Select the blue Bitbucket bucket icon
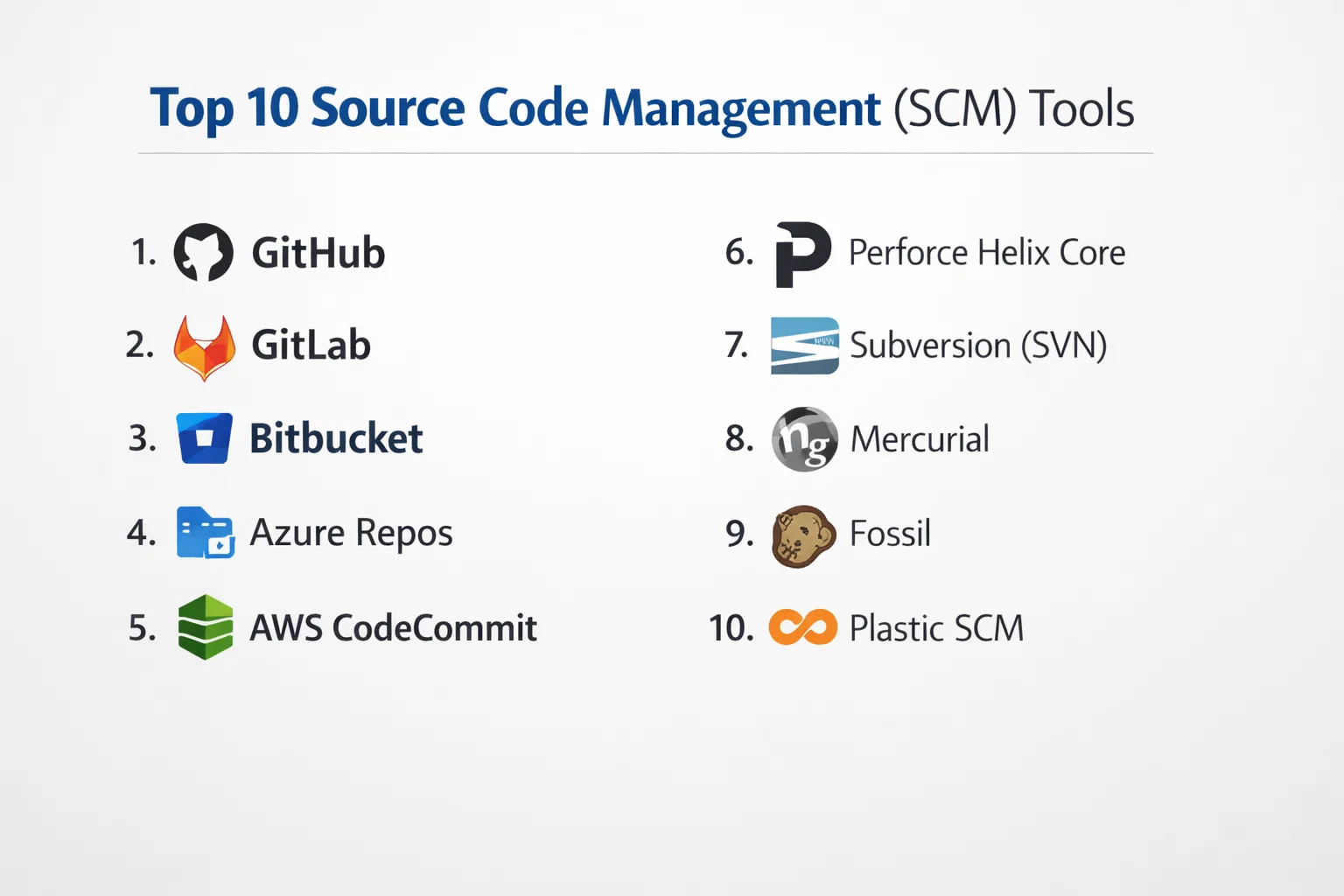Screen dimensions: 1344x896 204,438
